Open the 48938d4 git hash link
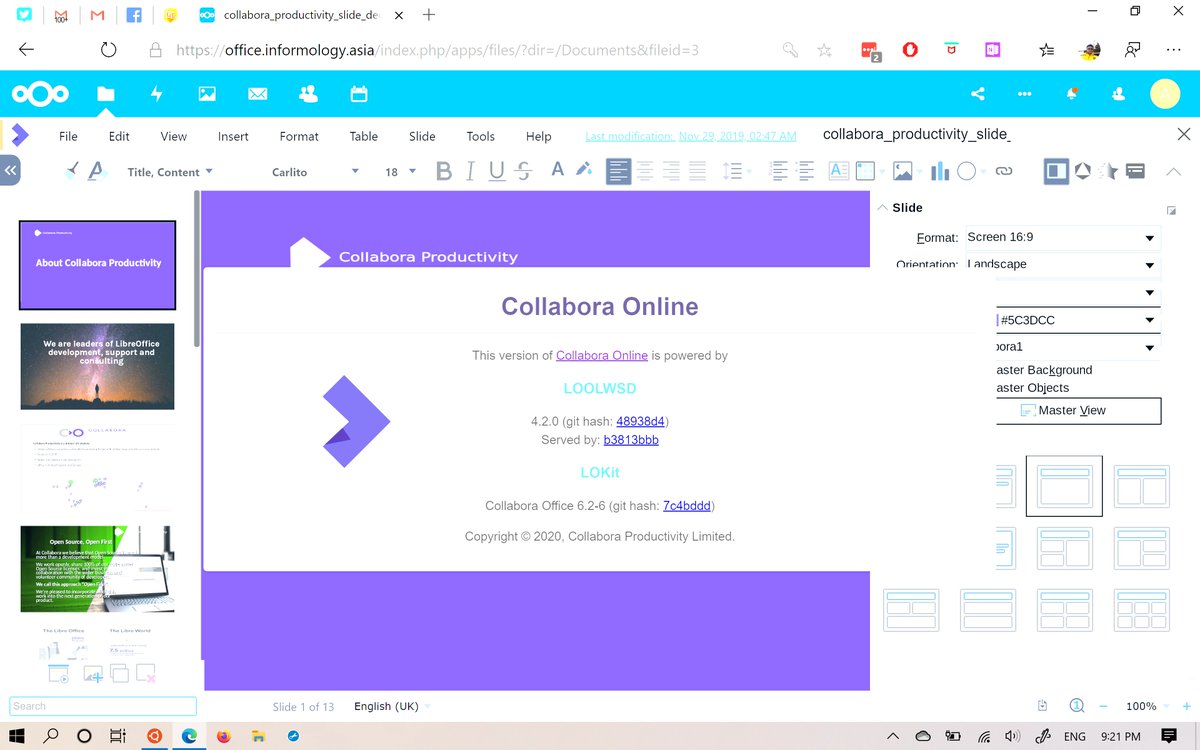The height and width of the screenshot is (750, 1200). (642, 421)
